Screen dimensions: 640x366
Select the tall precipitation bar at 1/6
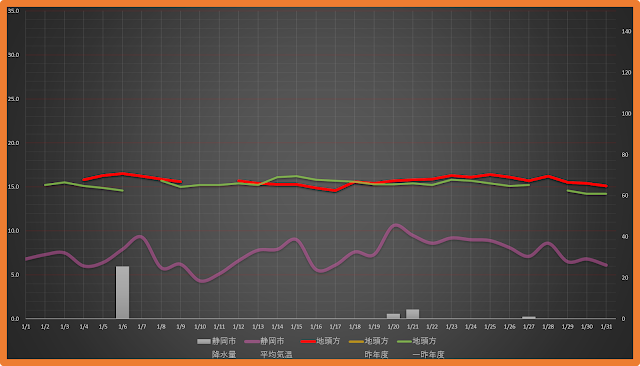pos(122,292)
